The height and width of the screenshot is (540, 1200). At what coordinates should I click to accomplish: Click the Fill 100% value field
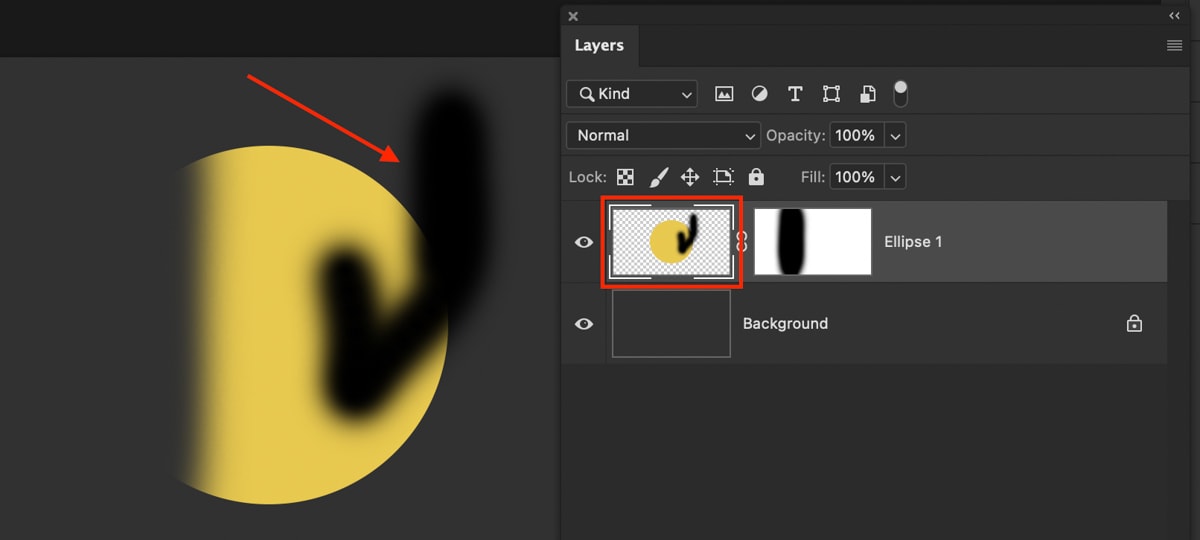click(856, 177)
